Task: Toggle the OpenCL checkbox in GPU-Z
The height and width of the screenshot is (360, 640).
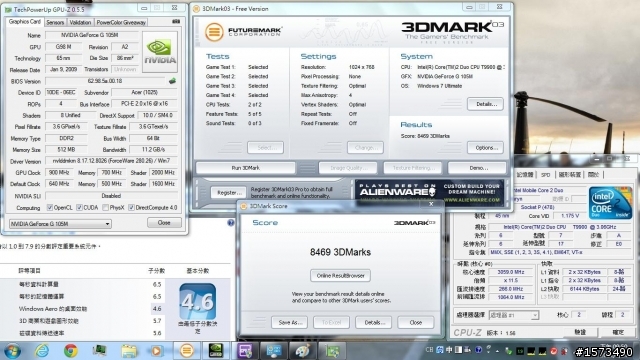Action: (x=50, y=208)
